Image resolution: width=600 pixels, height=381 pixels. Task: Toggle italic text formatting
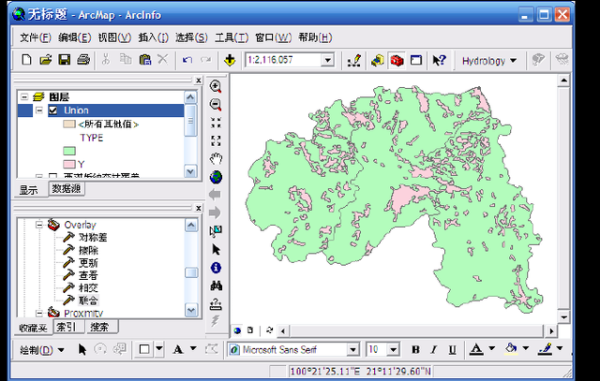[434, 349]
